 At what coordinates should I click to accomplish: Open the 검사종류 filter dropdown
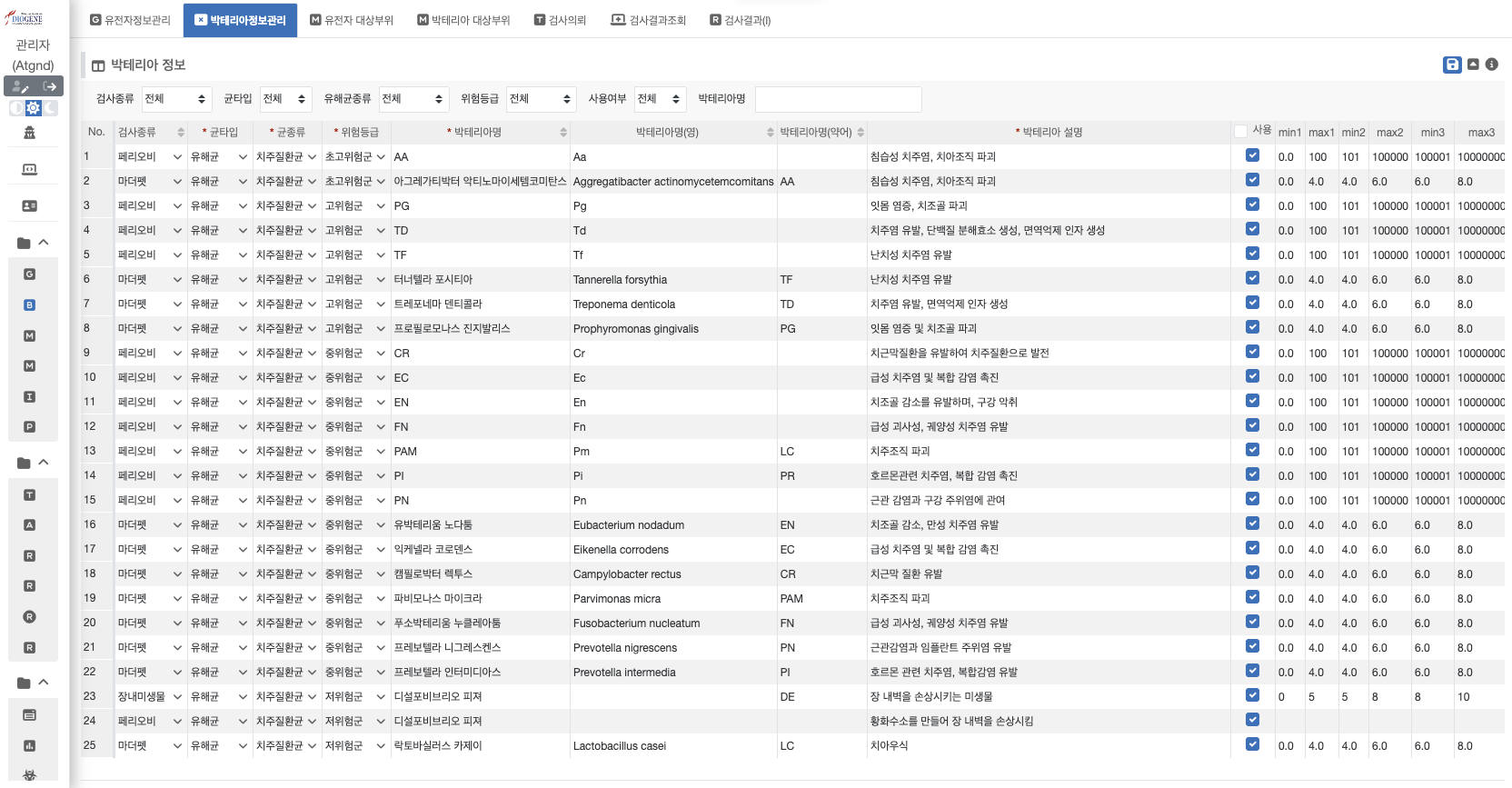176,99
